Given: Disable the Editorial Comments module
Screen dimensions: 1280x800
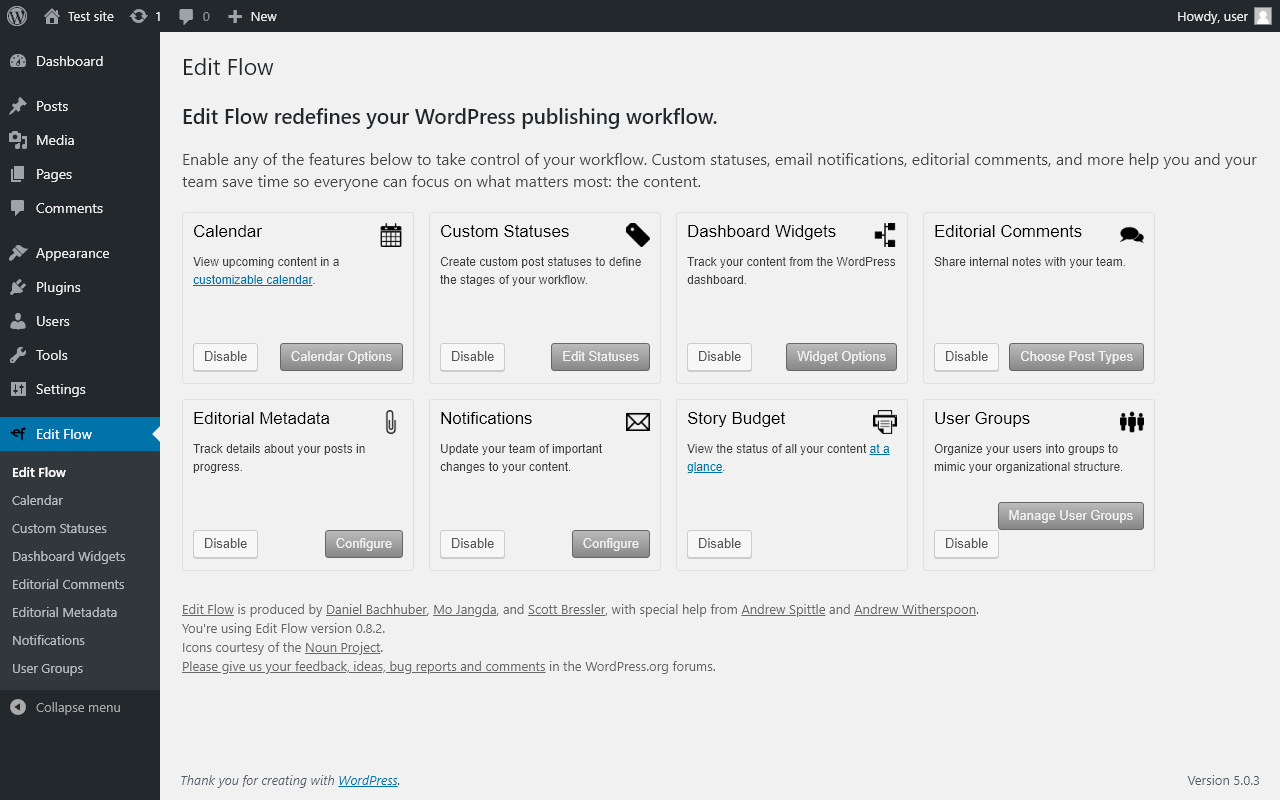Looking at the screenshot, I should (967, 357).
